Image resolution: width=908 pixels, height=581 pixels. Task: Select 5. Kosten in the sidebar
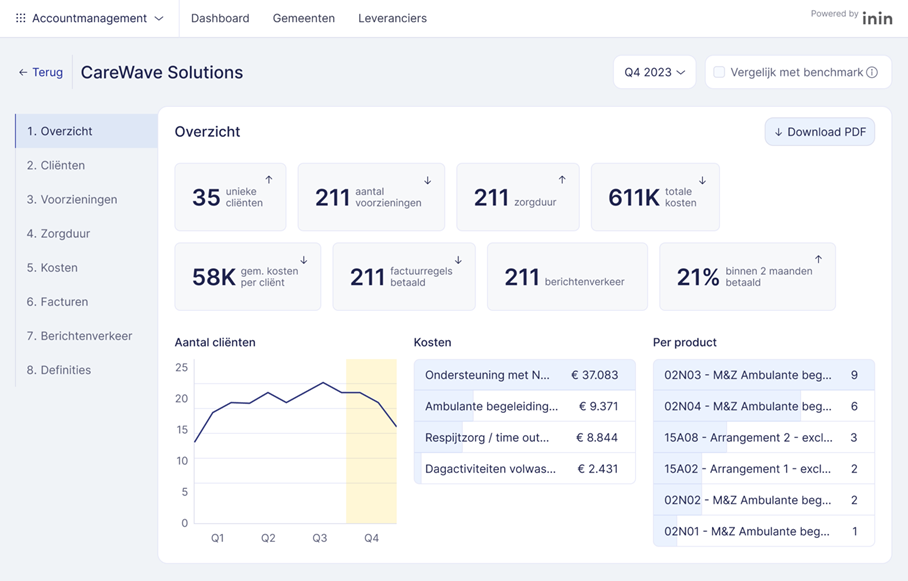[52, 268]
